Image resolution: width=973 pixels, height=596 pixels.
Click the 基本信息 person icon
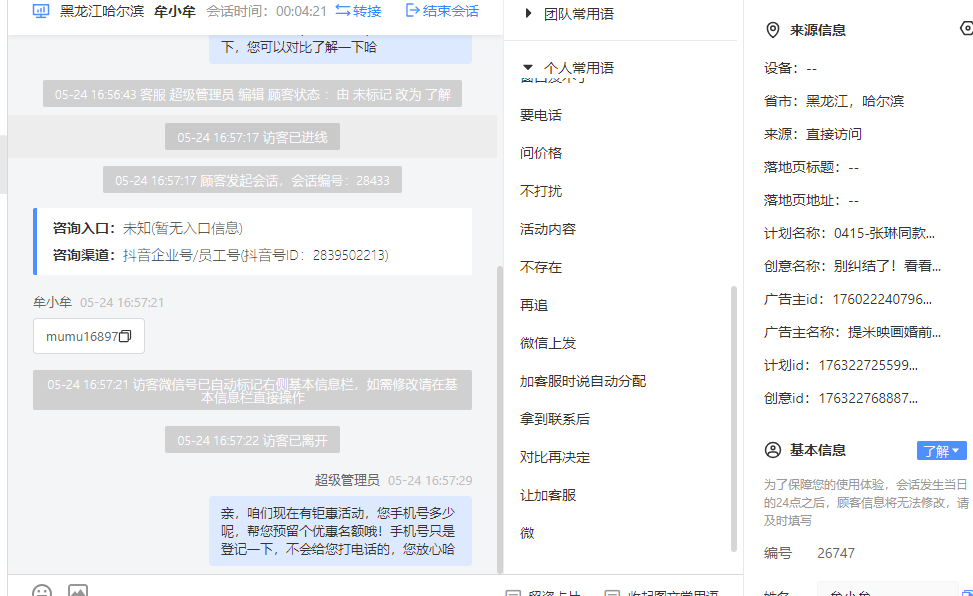[773, 450]
